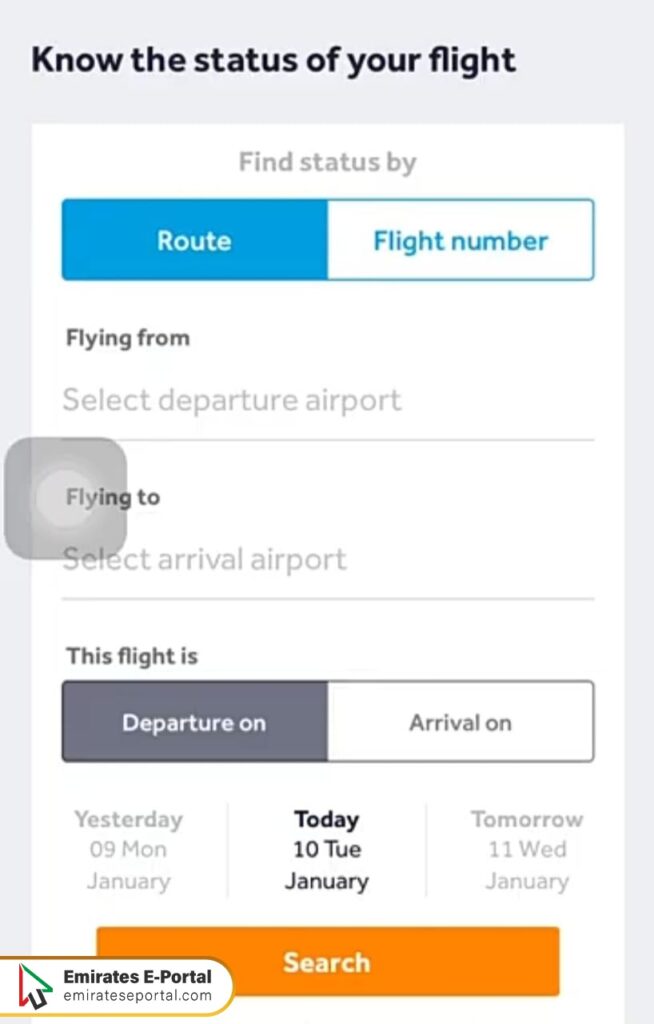Screen dimensions: 654x1024
Task: Switch to the Flight number tab
Action: [x=460, y=240]
